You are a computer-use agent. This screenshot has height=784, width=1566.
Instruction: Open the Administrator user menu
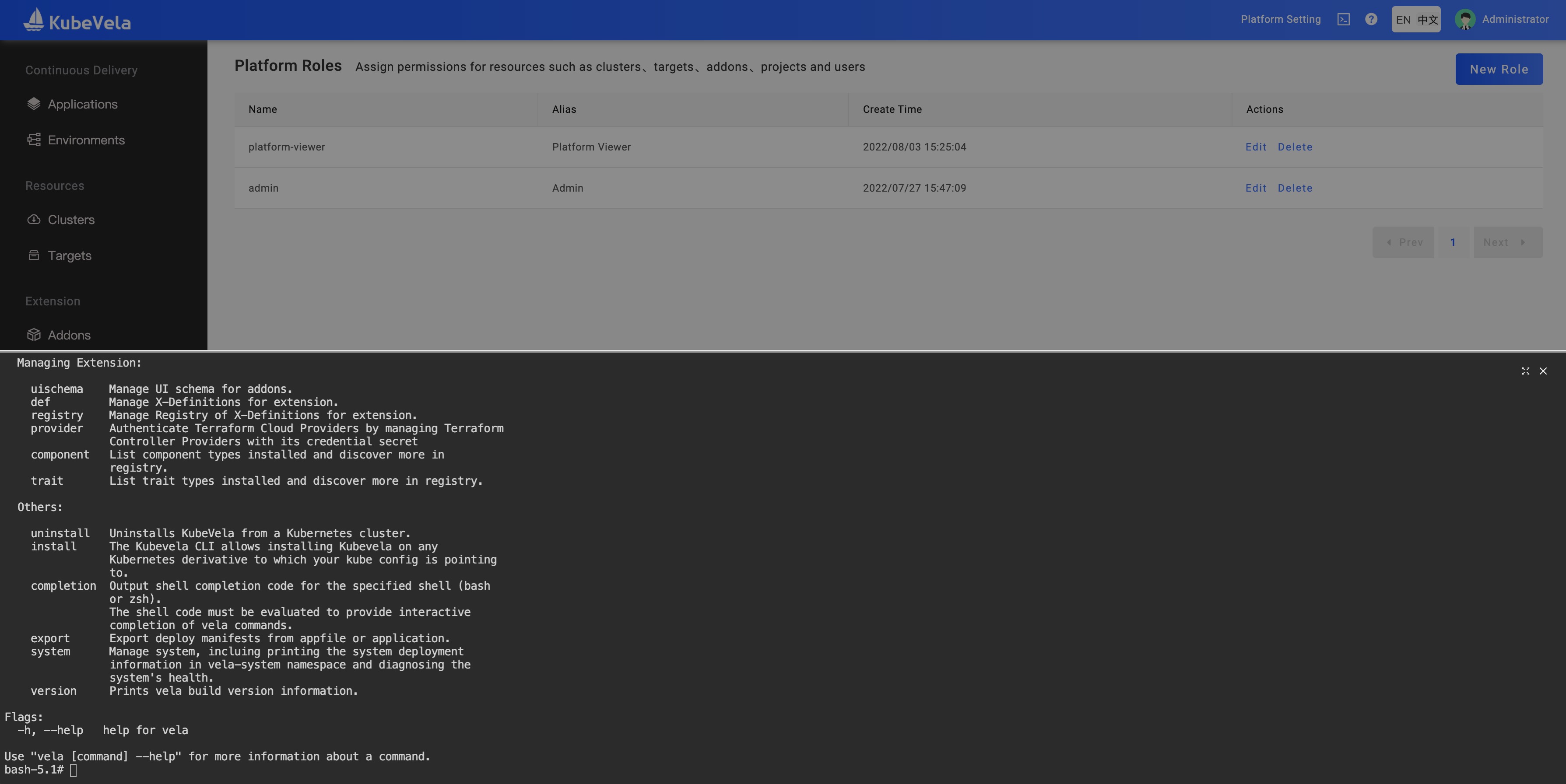tap(1515, 19)
